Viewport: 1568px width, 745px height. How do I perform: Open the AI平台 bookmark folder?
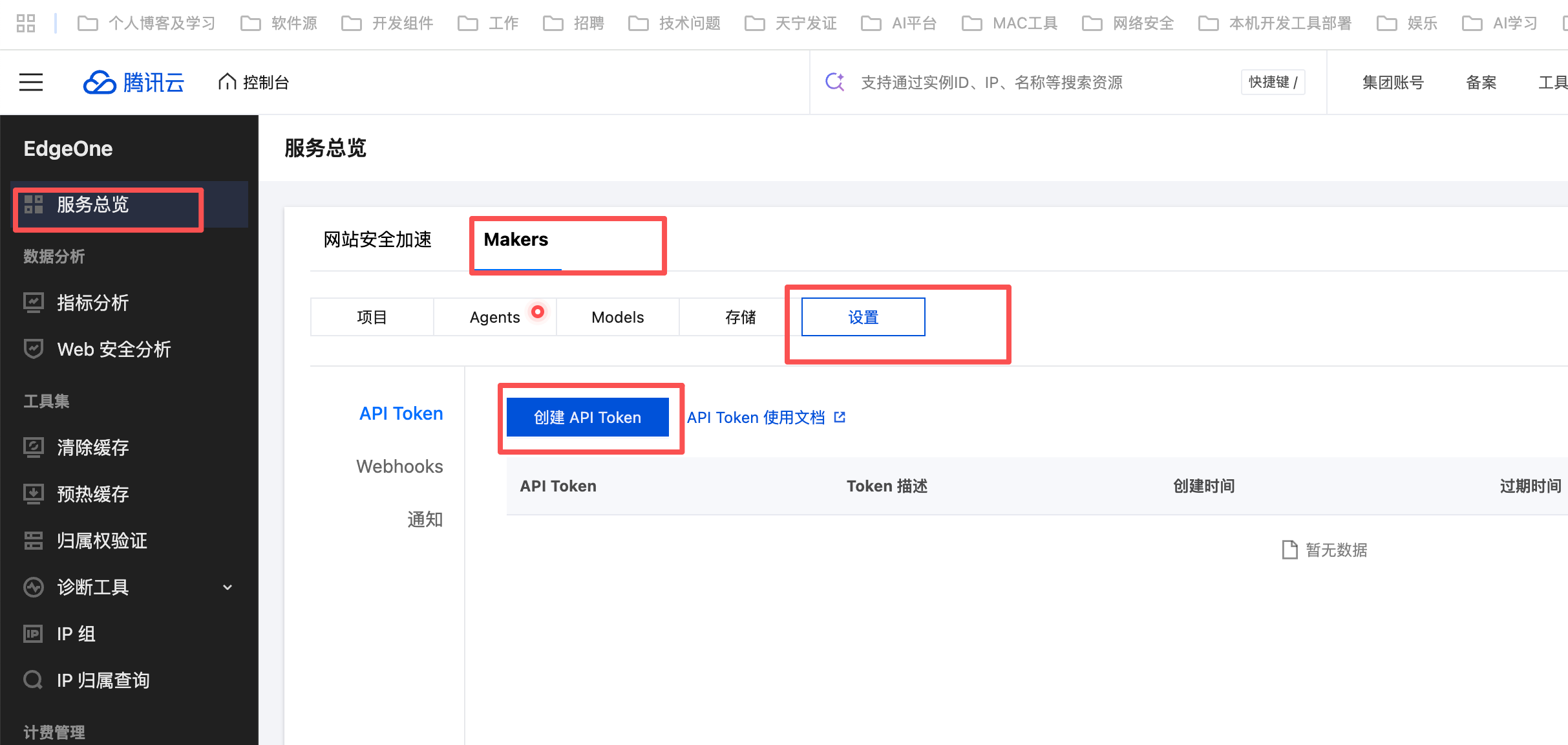(x=899, y=23)
